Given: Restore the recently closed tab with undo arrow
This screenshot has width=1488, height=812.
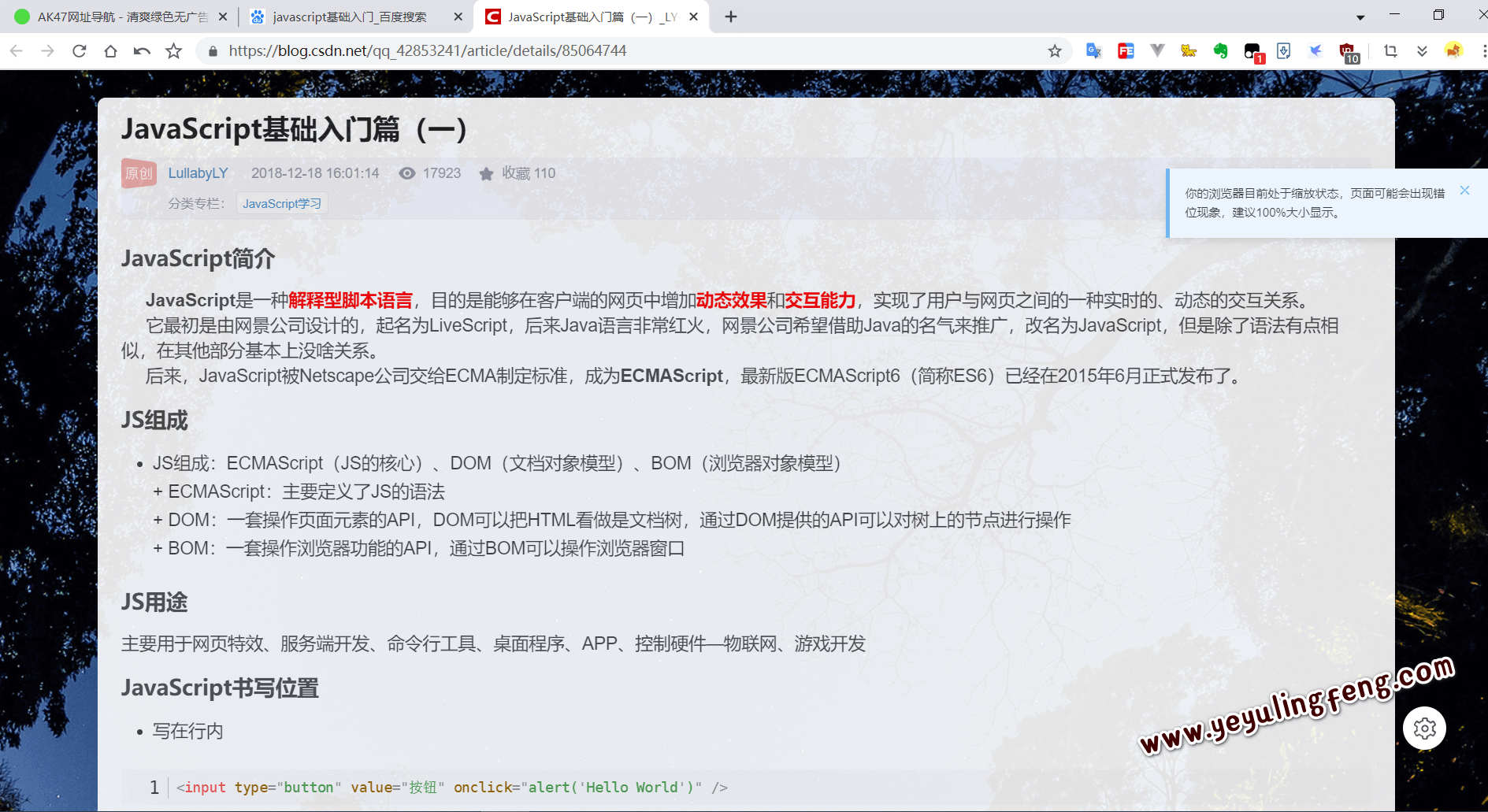Looking at the screenshot, I should coord(143,51).
